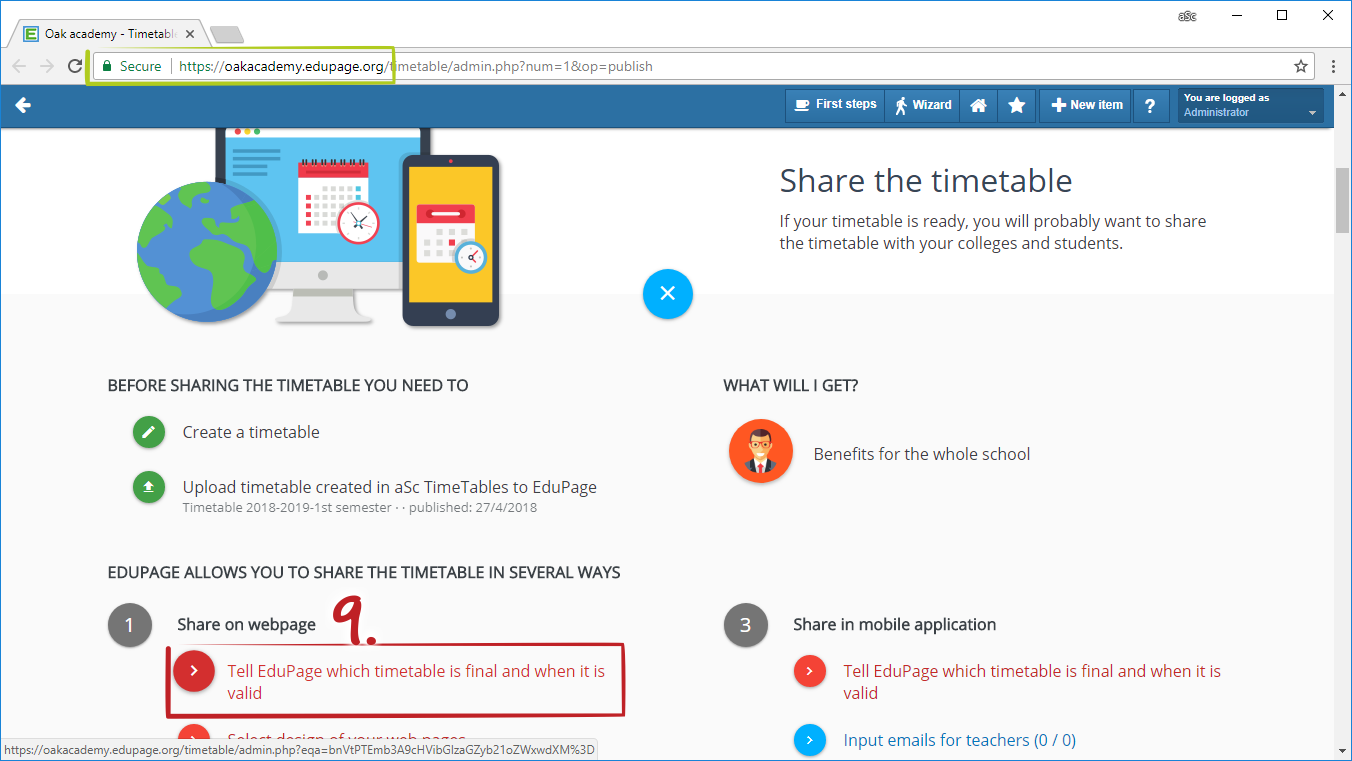1352x761 pixels.
Task: Open the home icon in toolbar
Action: (x=978, y=105)
